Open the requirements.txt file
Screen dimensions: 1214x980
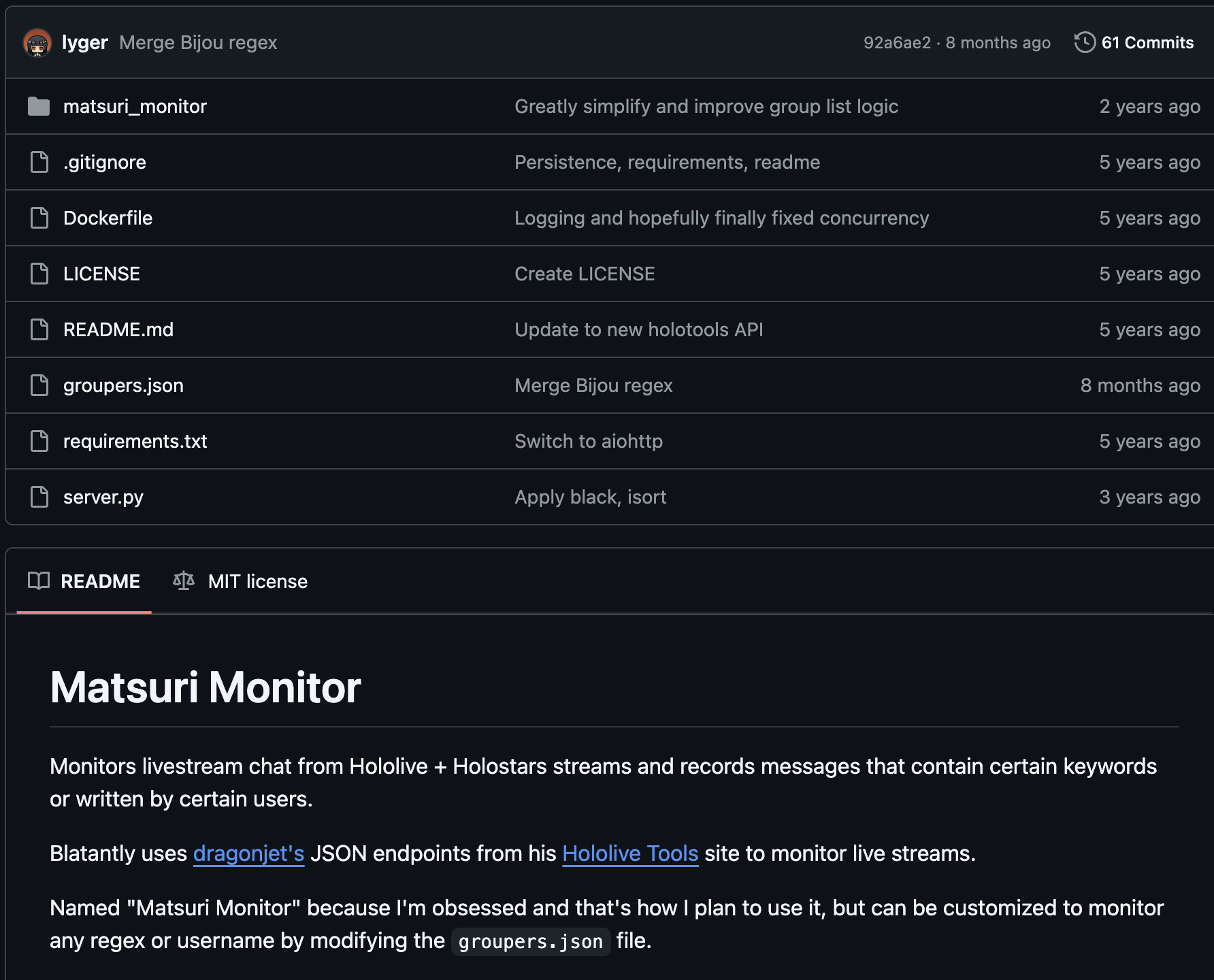pos(135,442)
